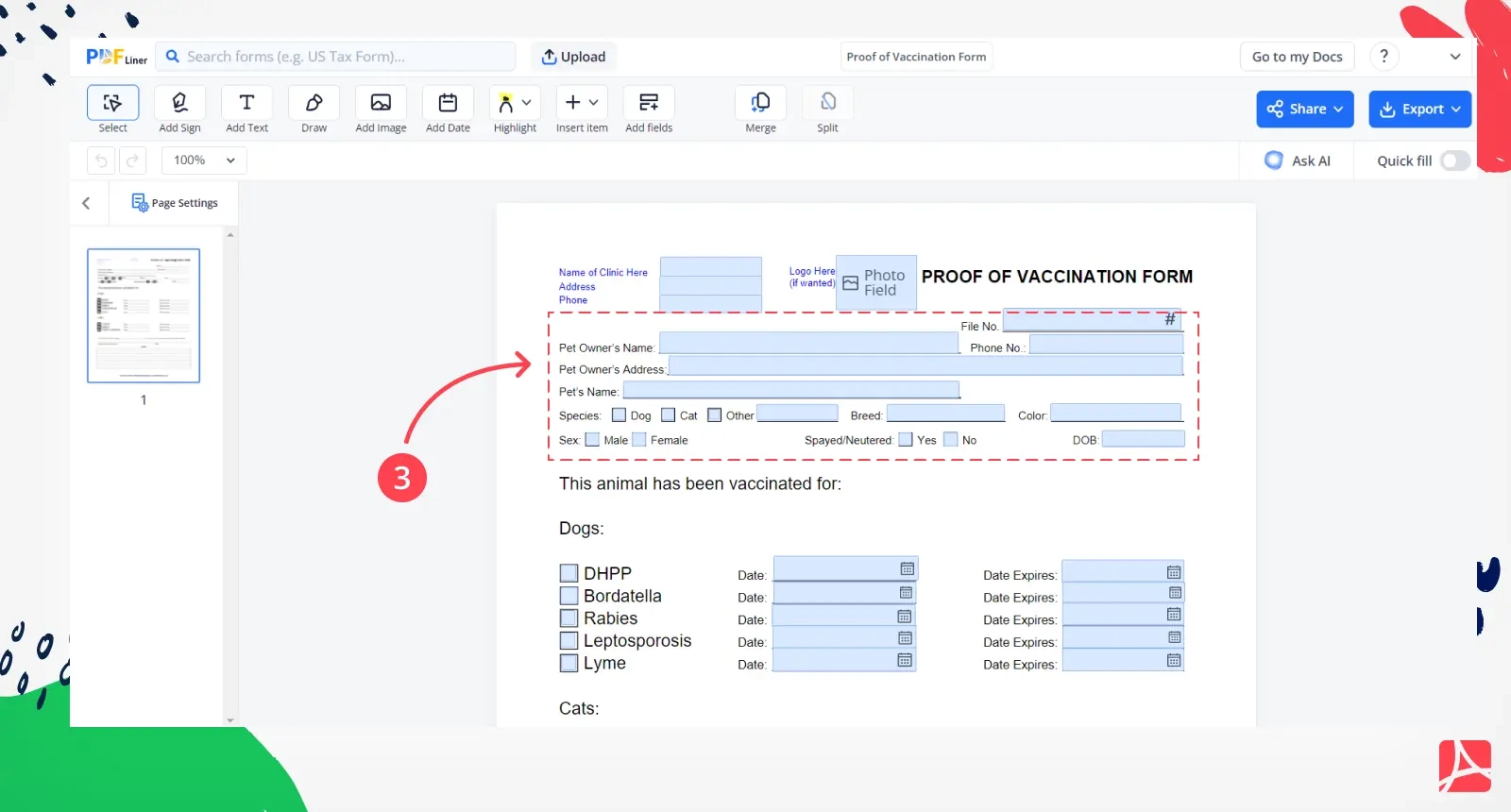Open calendar on DHPP Date Expires field
The width and height of the screenshot is (1511, 812).
coord(1174,572)
